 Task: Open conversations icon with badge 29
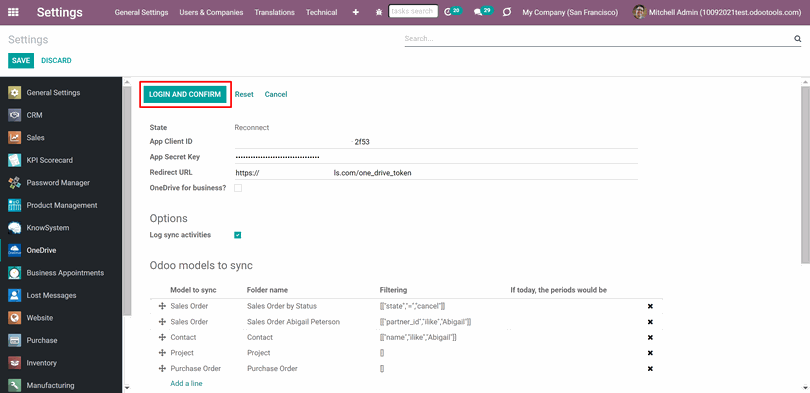click(484, 11)
